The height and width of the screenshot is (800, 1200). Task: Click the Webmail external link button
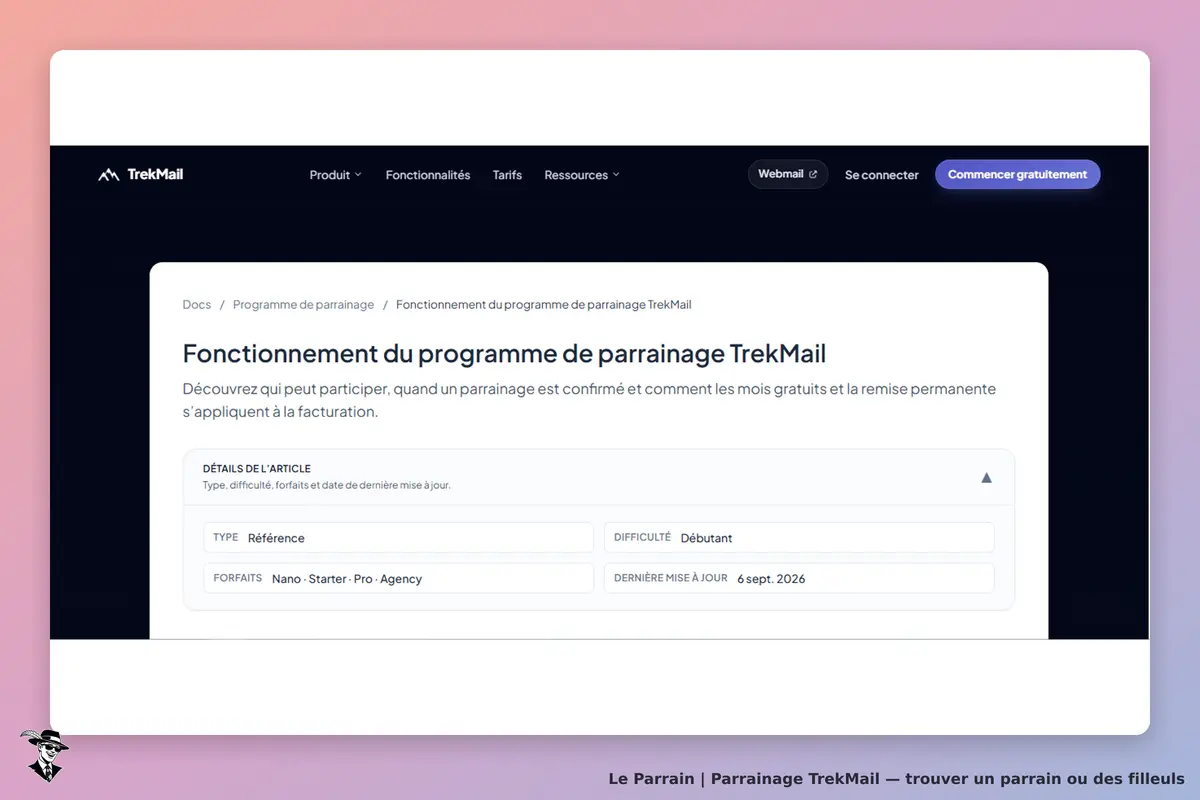click(788, 174)
